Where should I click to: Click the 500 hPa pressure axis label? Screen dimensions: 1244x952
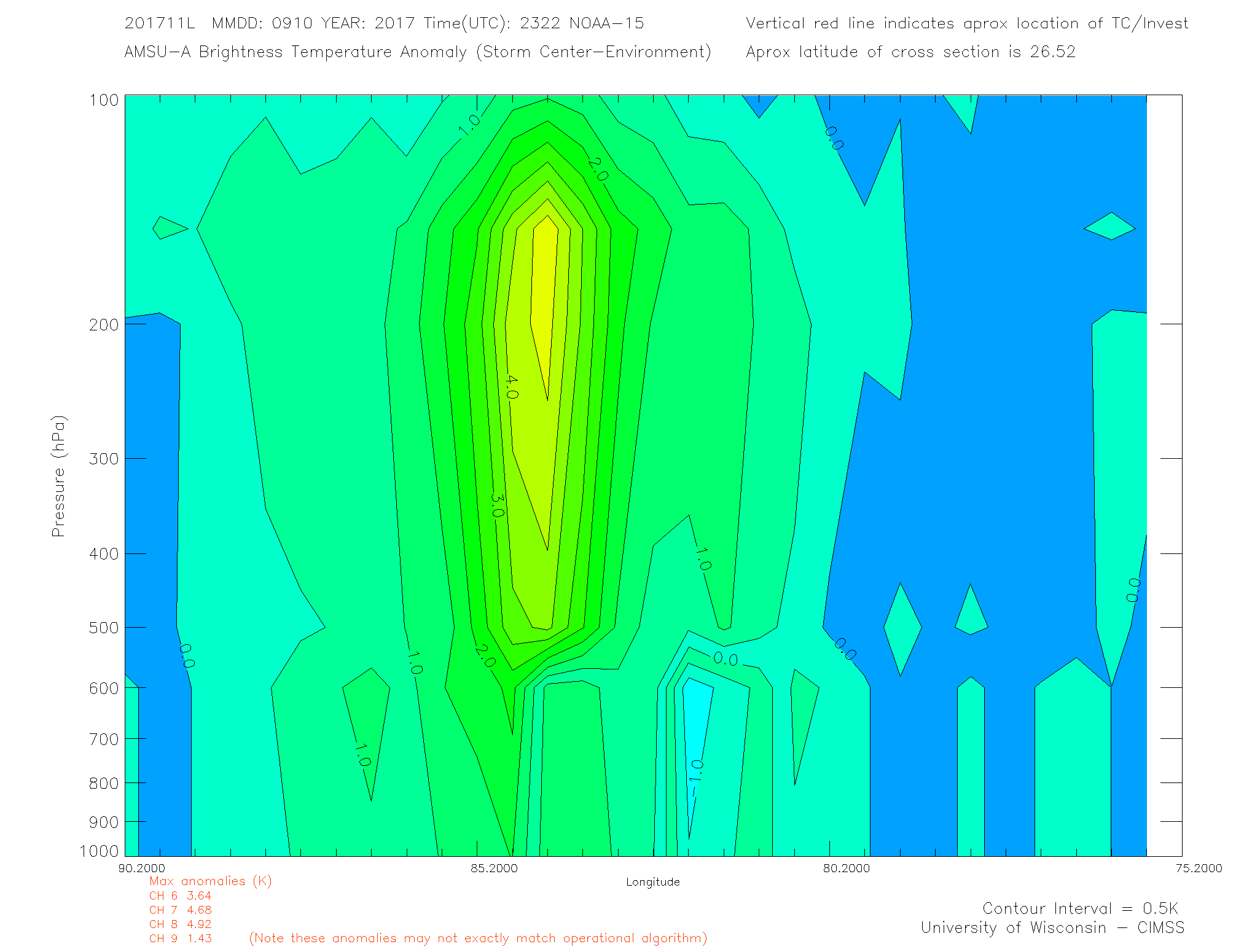(104, 628)
